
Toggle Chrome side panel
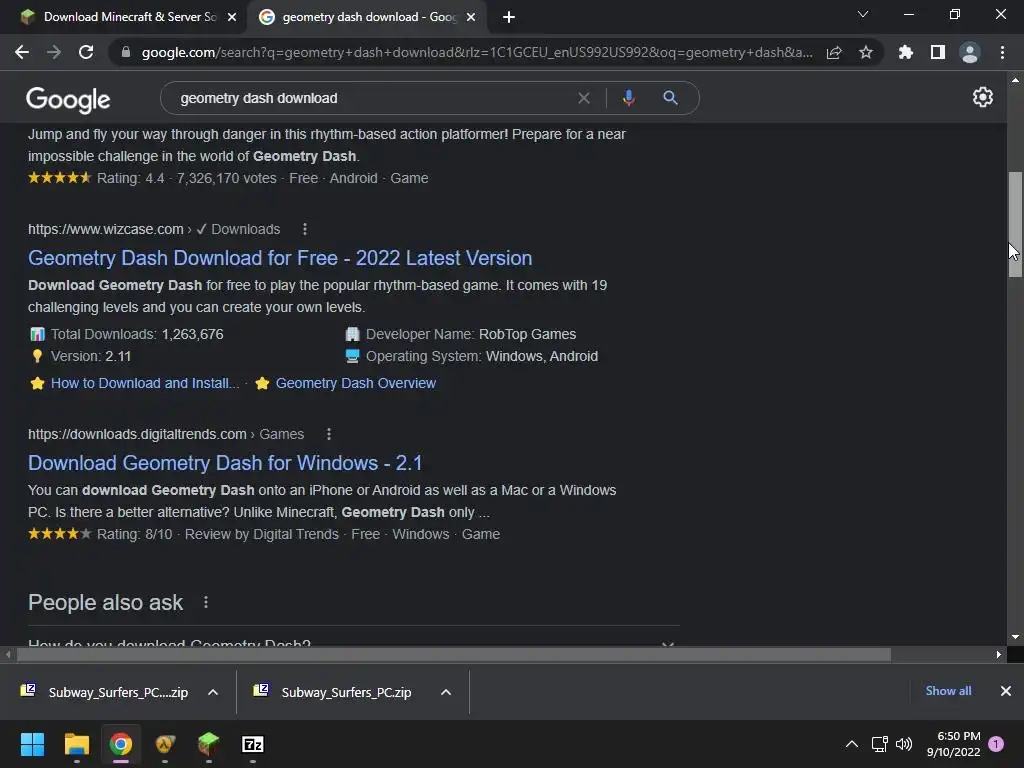pos(938,52)
